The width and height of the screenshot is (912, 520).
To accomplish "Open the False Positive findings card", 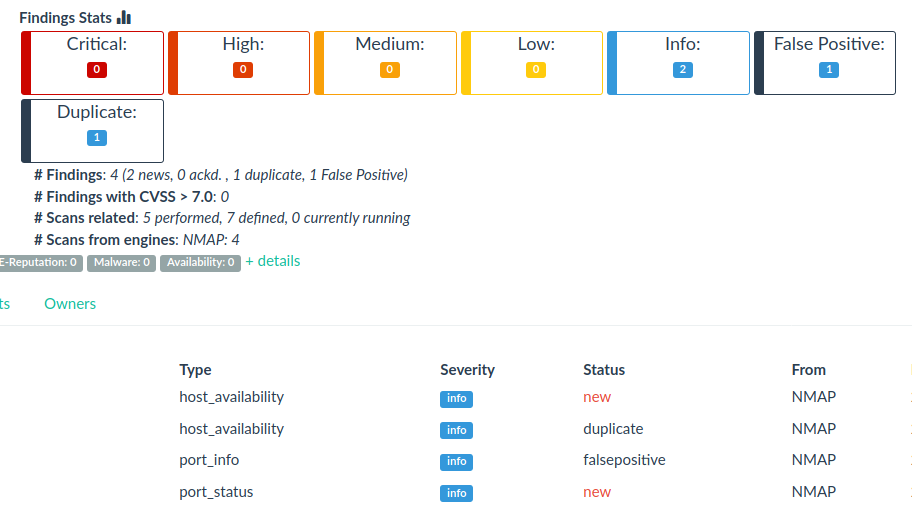I will coord(825,63).
